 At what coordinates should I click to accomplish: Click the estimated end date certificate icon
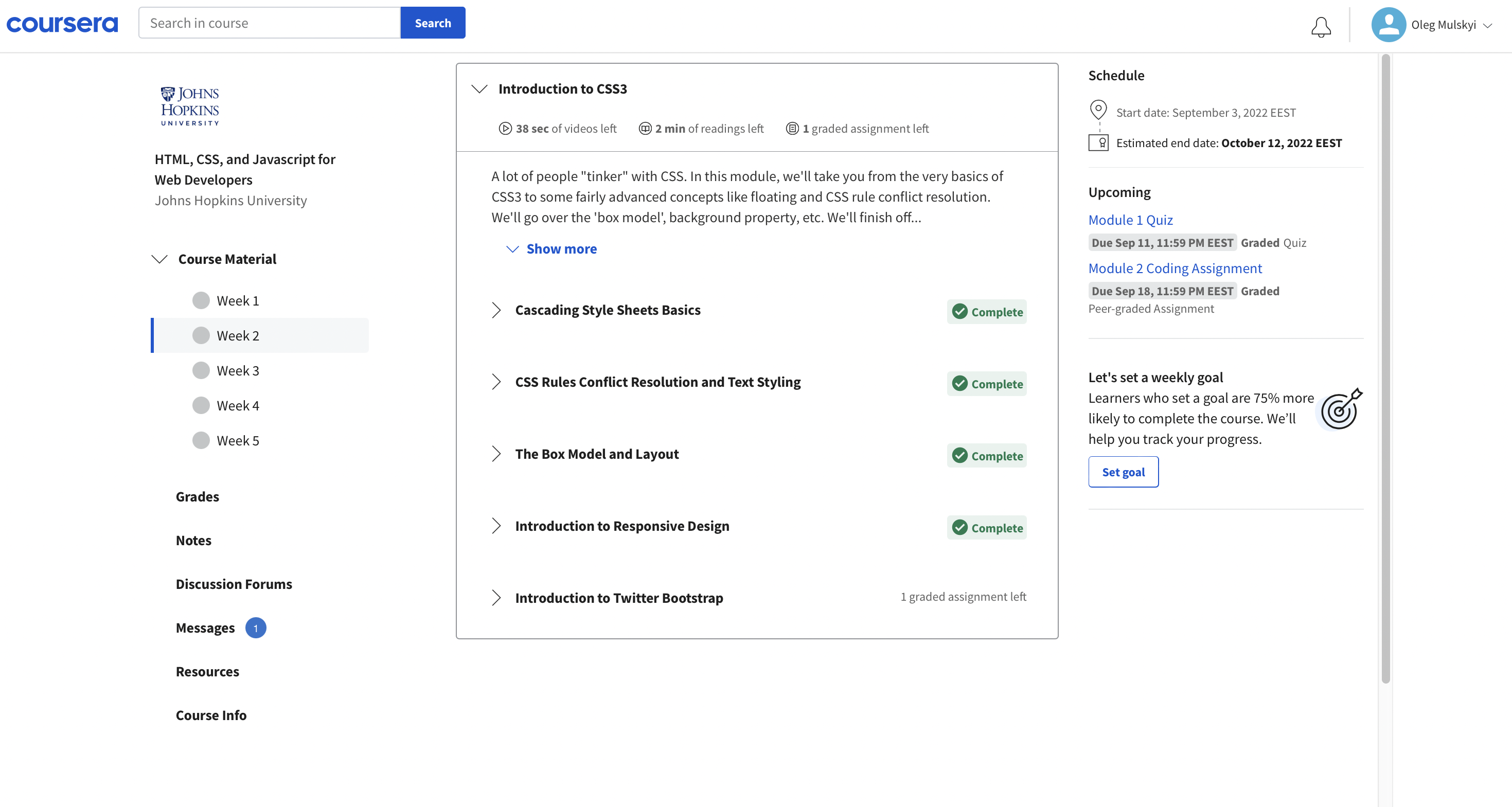[1098, 142]
